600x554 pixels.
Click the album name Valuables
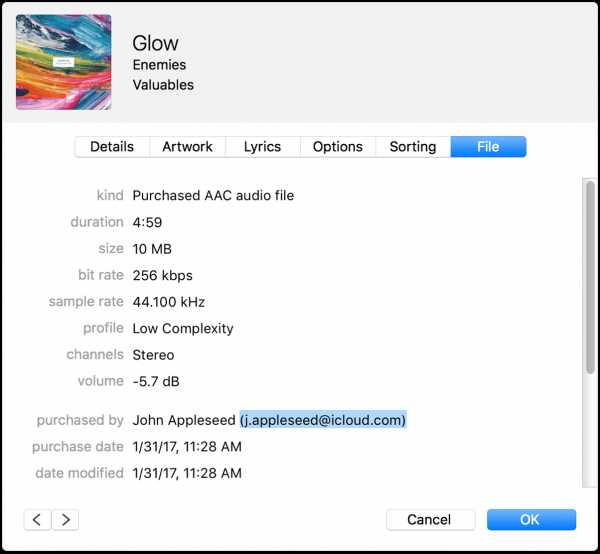(x=163, y=85)
